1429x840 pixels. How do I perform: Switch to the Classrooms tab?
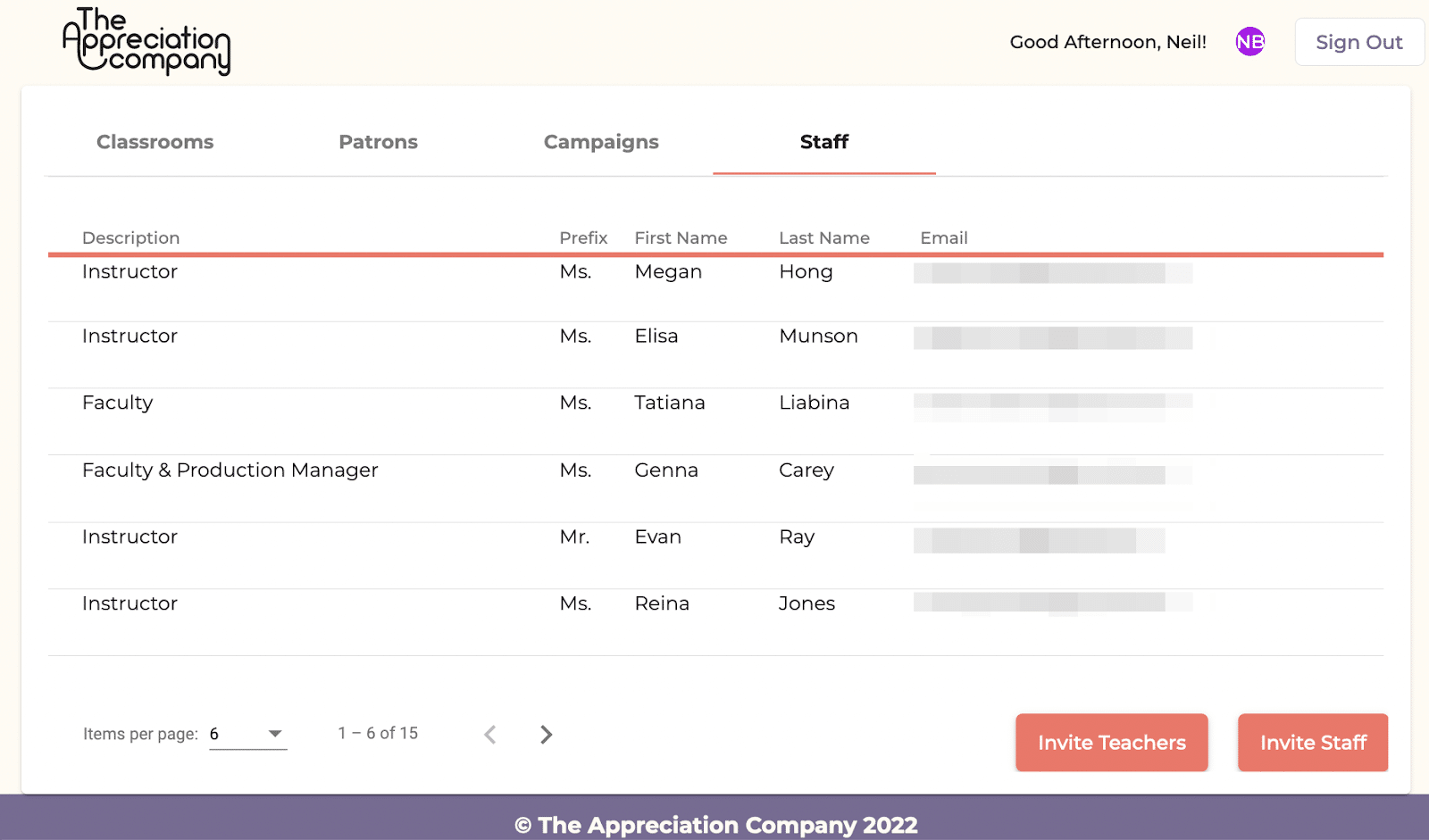tap(155, 142)
